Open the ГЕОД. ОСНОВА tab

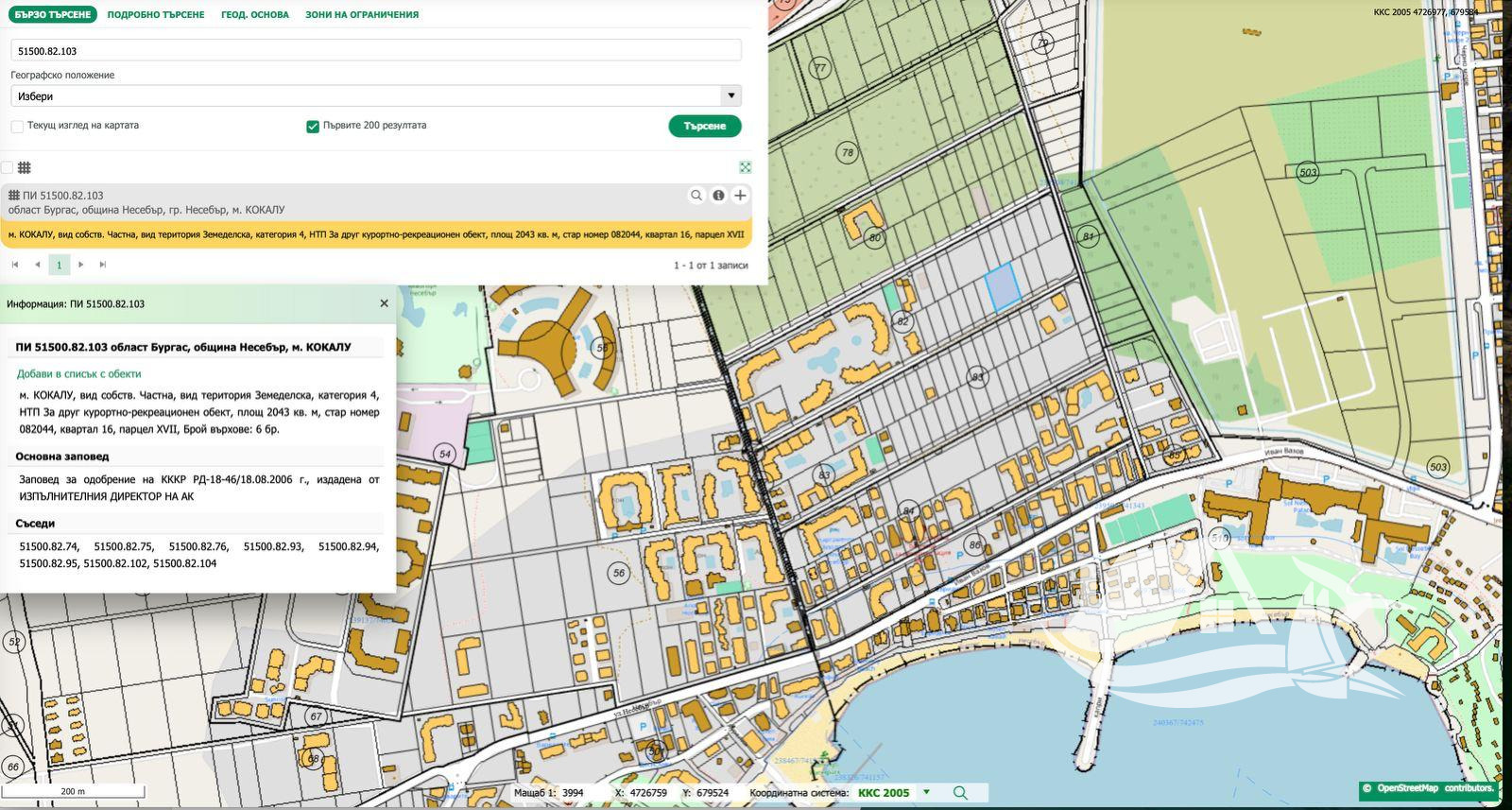tap(255, 14)
